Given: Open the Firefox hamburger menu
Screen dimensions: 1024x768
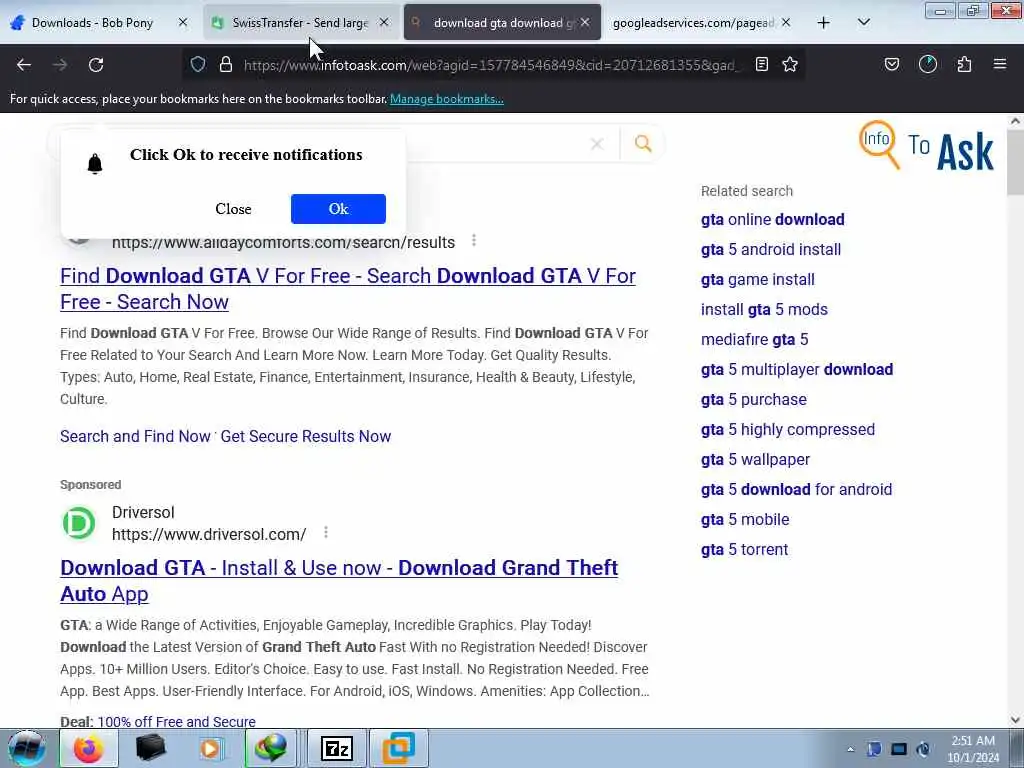Looking at the screenshot, I should coord(999,64).
